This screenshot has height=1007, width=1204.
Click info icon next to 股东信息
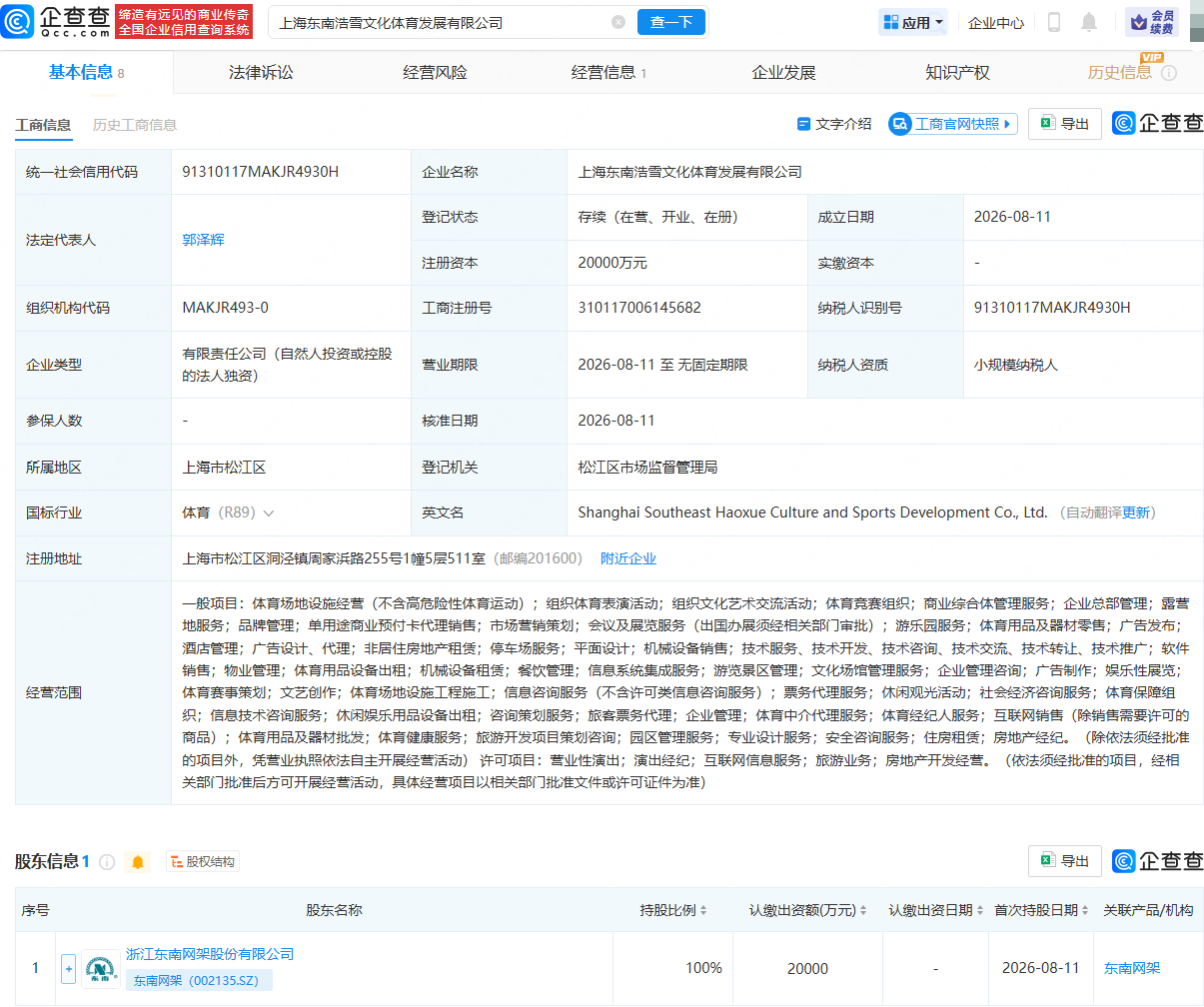(107, 861)
